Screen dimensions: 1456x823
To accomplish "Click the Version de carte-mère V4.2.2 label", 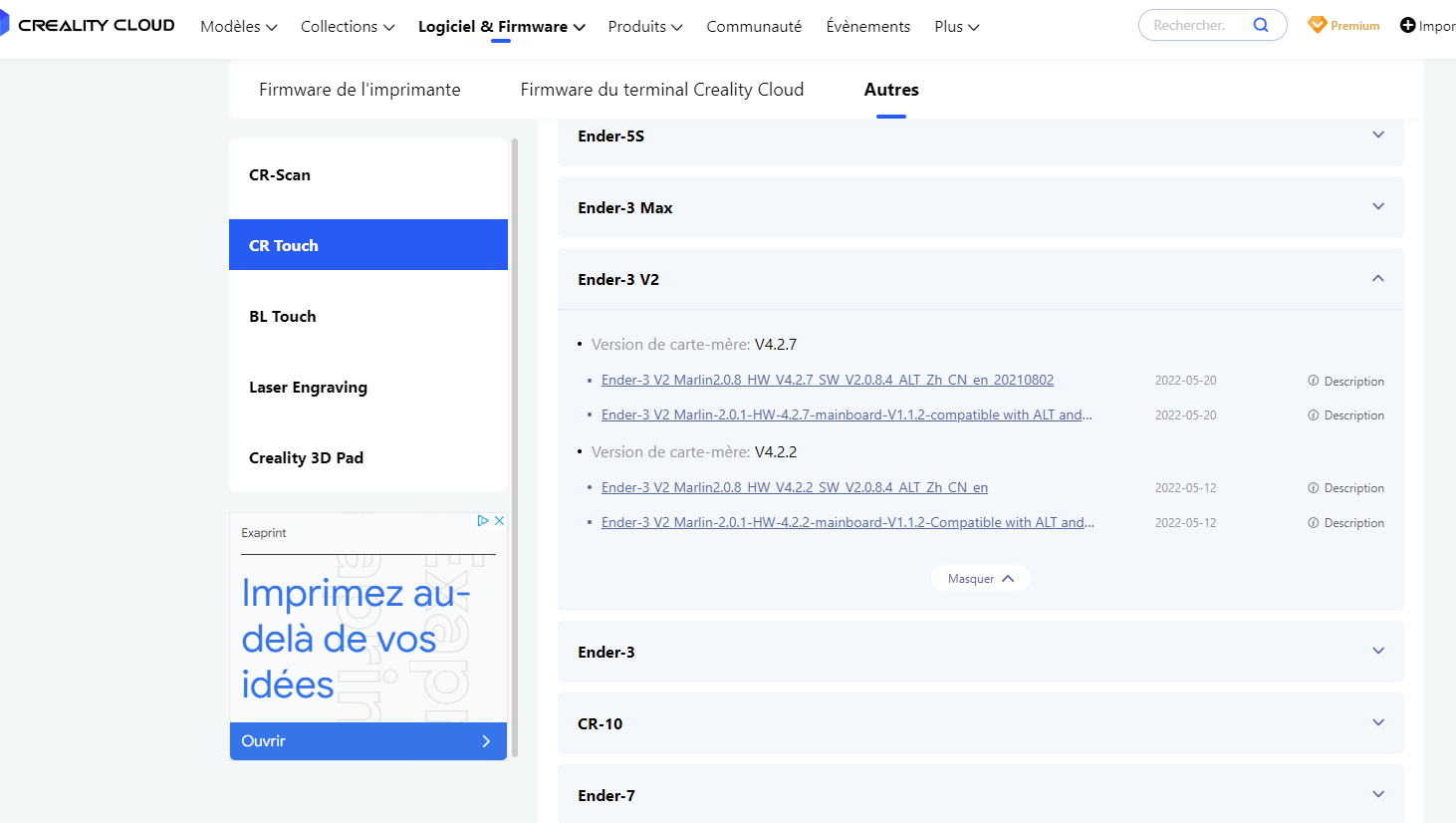I will 694,451.
